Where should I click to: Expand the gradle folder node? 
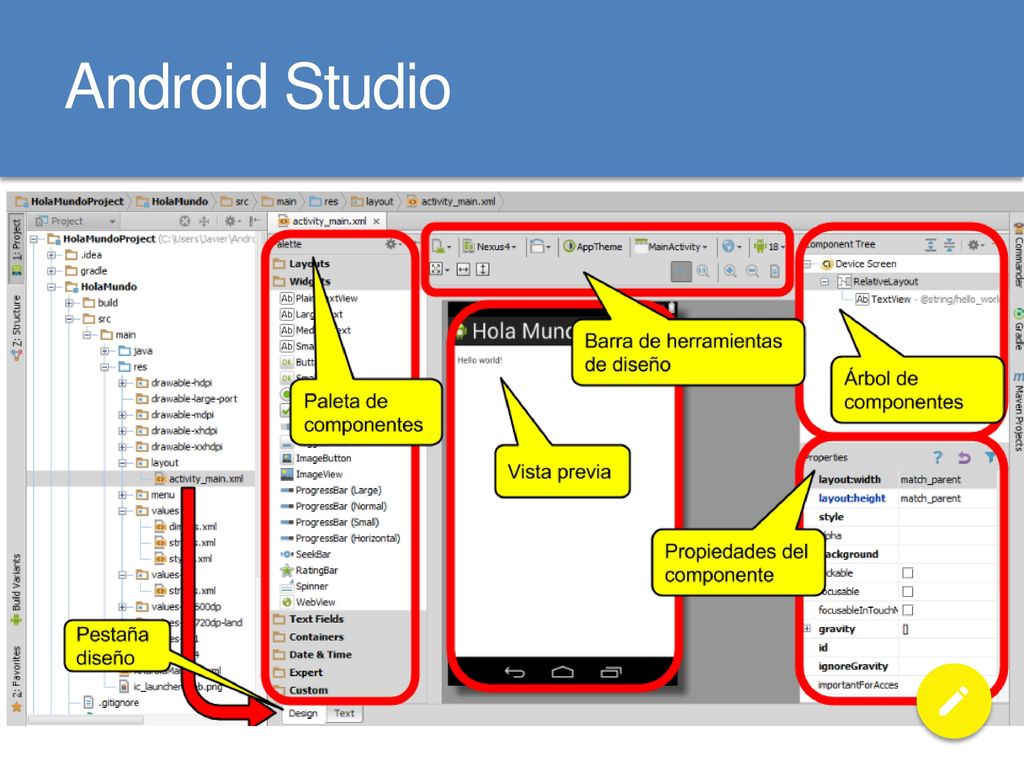pos(51,270)
